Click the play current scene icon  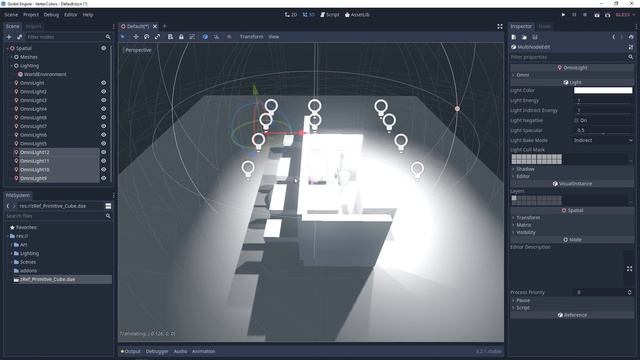point(597,15)
